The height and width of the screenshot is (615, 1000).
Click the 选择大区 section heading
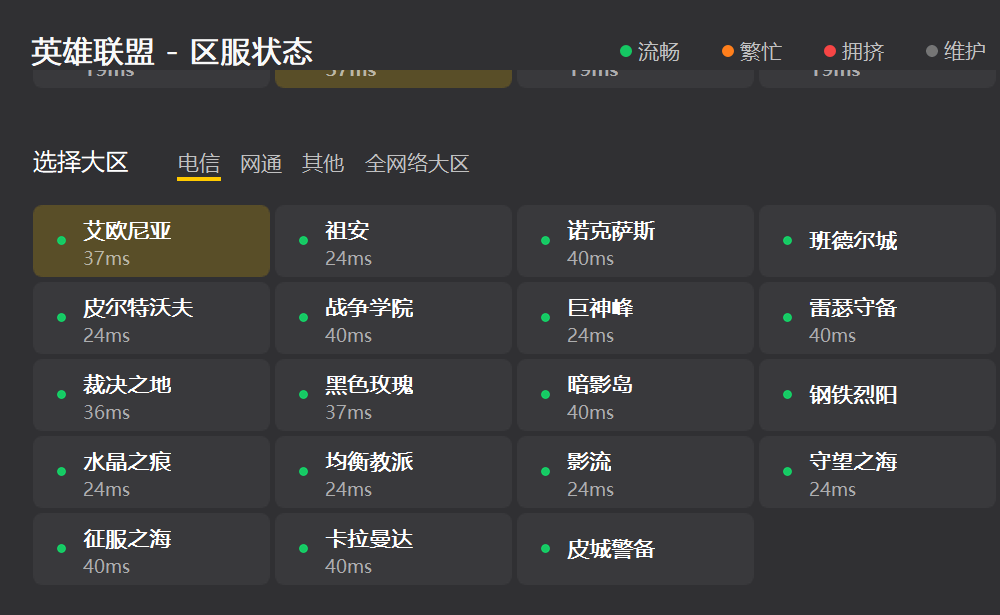coord(80,163)
